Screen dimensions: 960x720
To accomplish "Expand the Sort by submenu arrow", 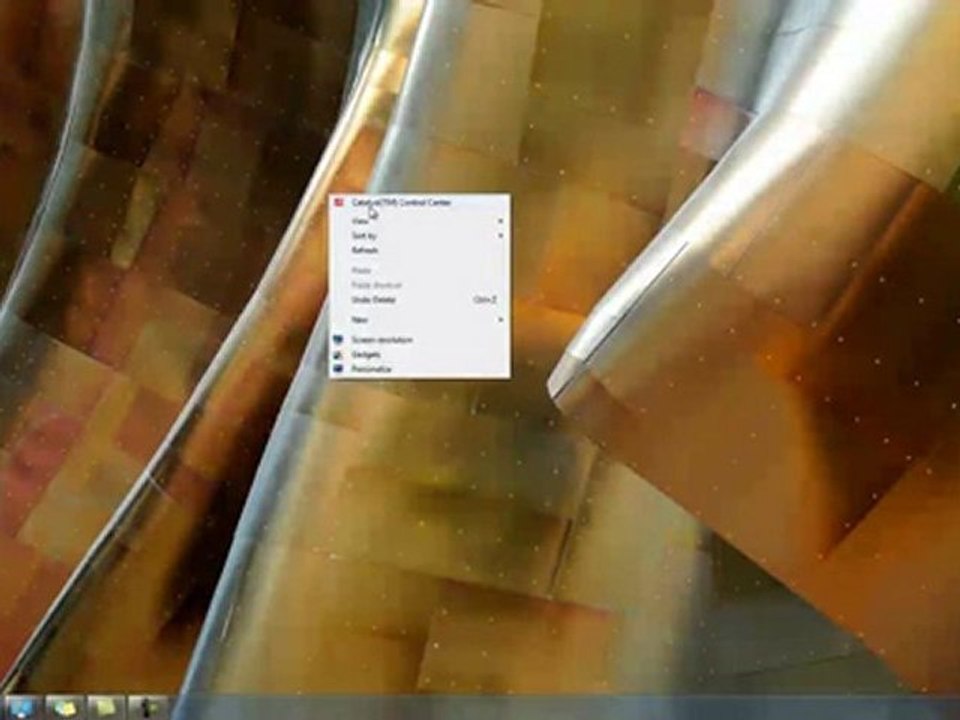I will click(x=500, y=236).
